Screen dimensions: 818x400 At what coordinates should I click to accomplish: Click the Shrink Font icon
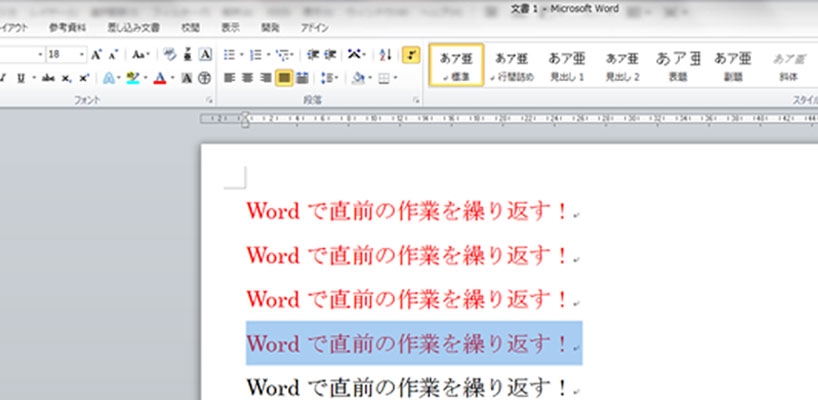113,54
